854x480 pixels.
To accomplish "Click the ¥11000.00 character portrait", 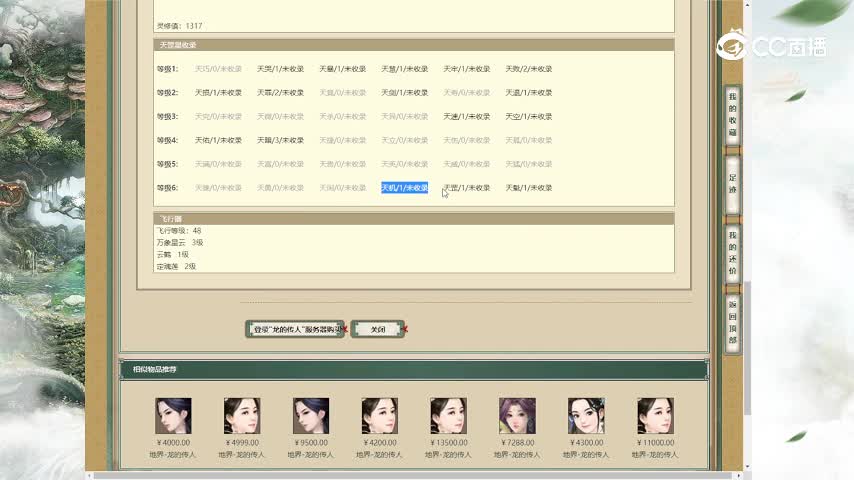I will click(655, 415).
